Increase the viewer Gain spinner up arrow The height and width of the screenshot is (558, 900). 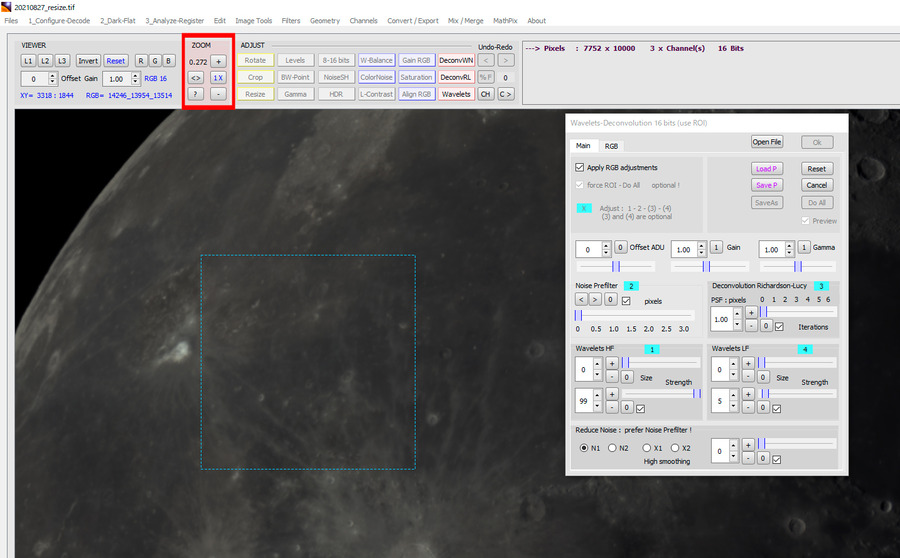(x=135, y=75)
